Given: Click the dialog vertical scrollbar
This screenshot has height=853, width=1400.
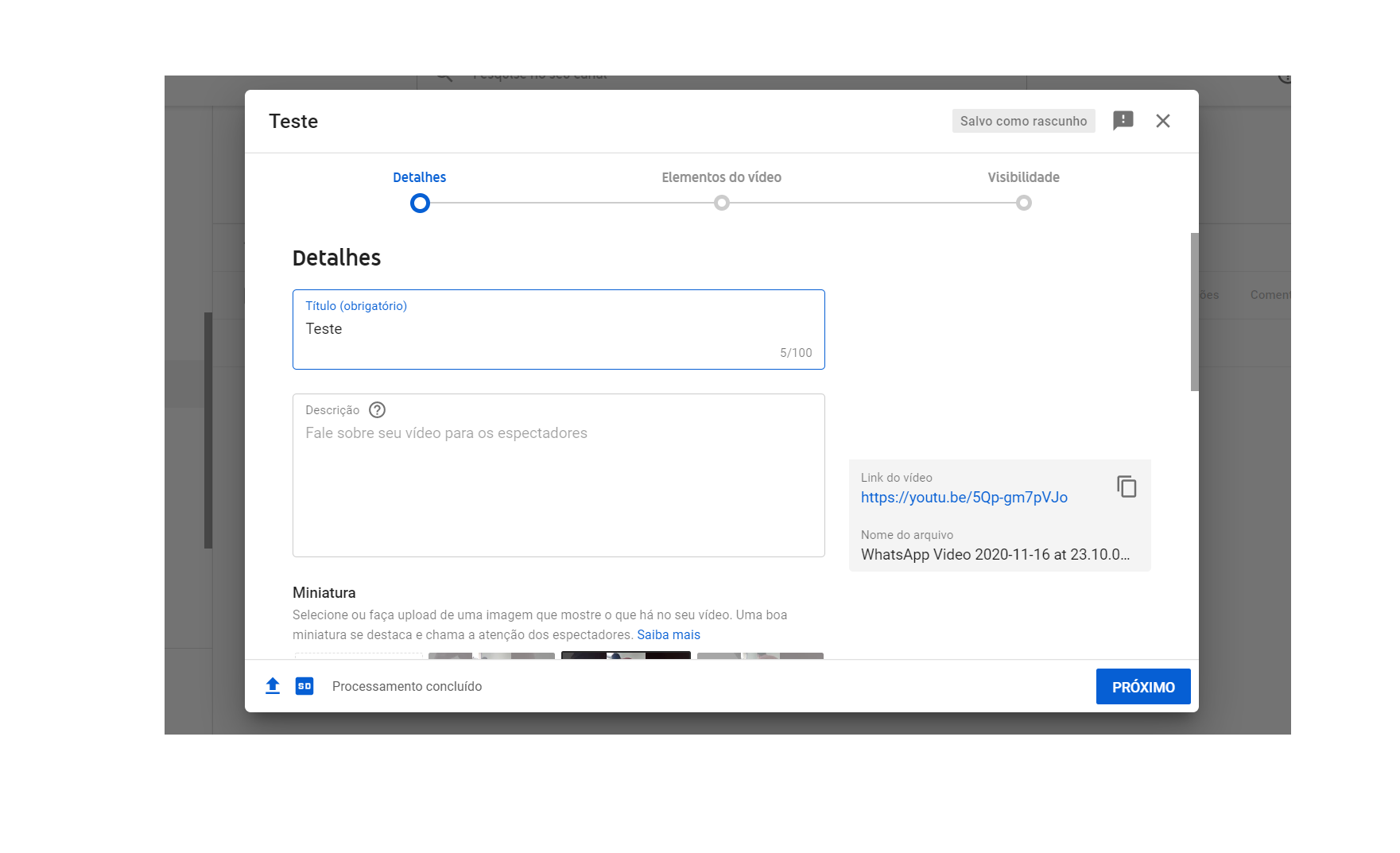Looking at the screenshot, I should [x=1194, y=312].
